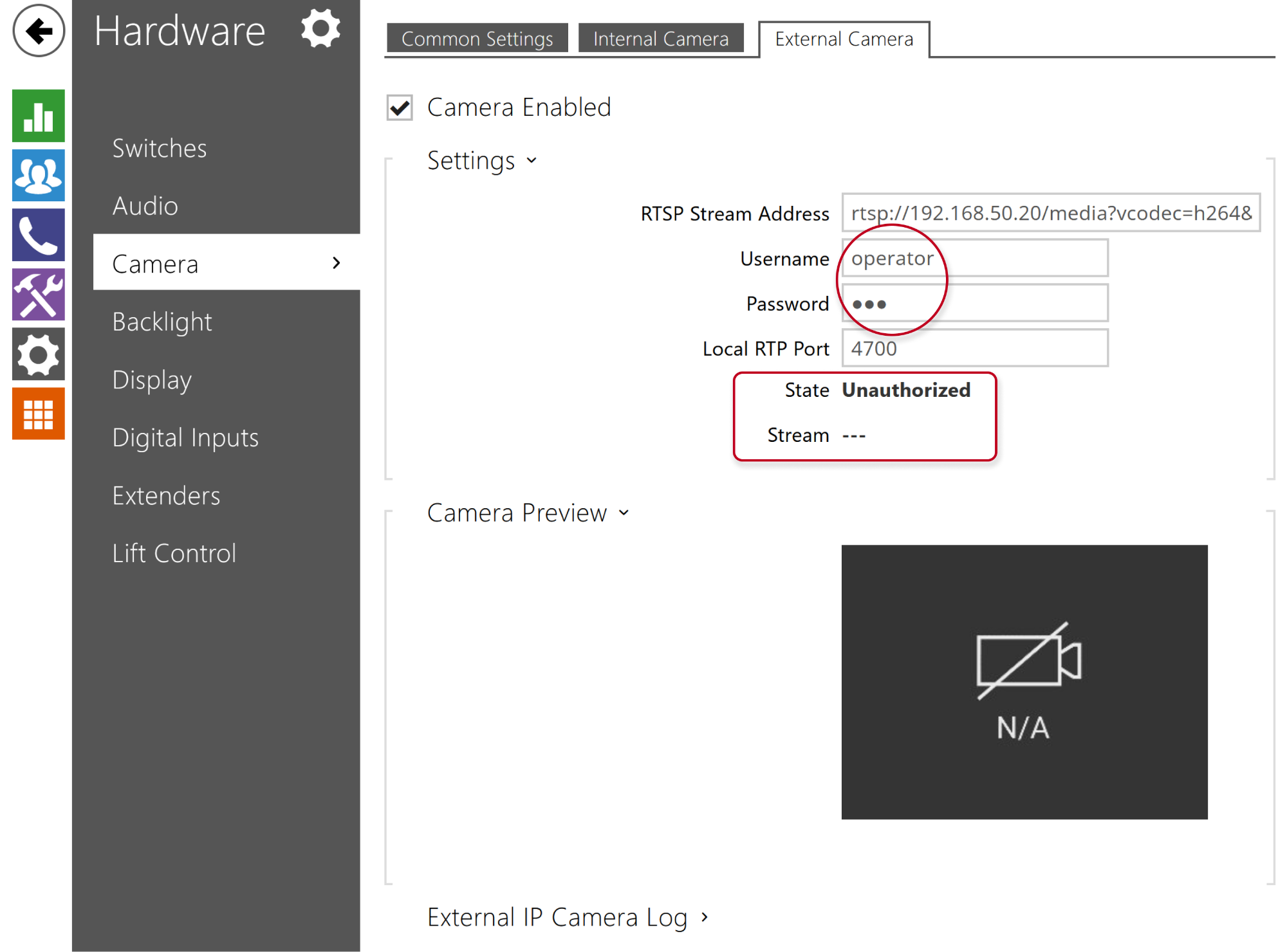Switch to the Common Settings tab
The height and width of the screenshot is (952, 1287).
tap(477, 38)
